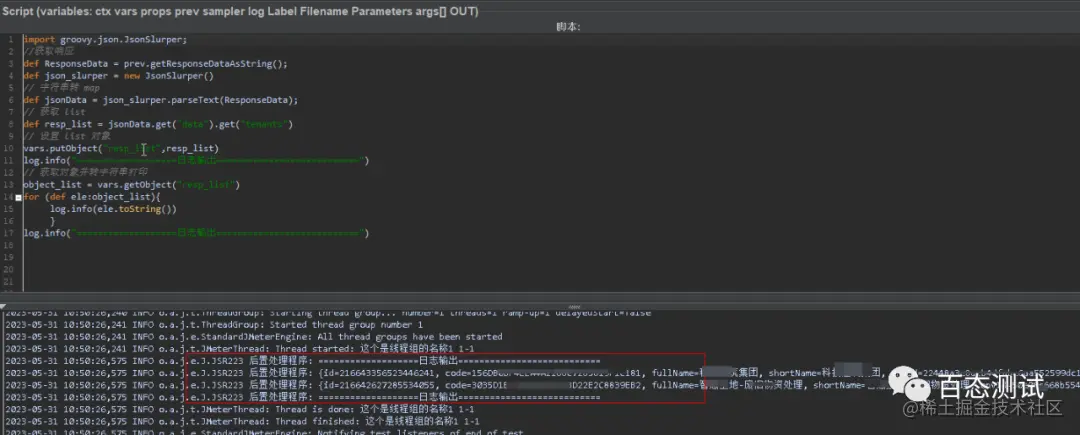Place cursor in def ResponseData line
1080x435 pixels.
click(x=155, y=64)
